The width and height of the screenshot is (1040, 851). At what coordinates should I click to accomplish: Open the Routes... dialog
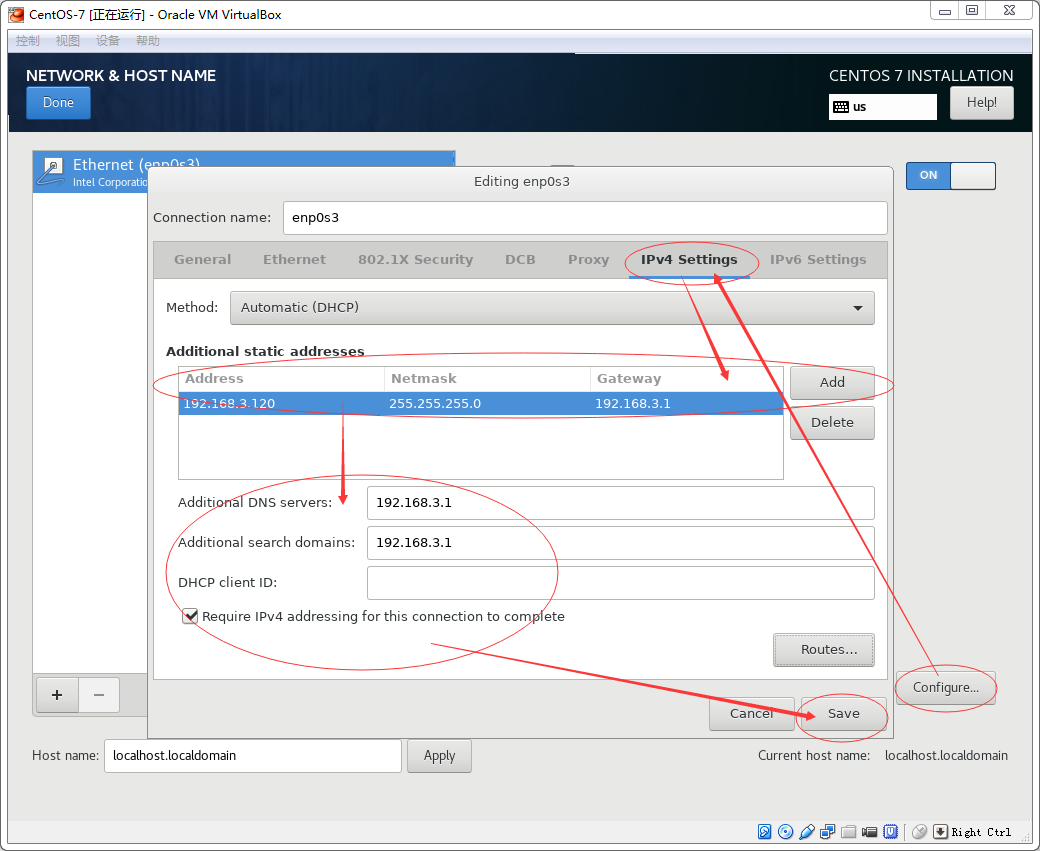click(823, 650)
